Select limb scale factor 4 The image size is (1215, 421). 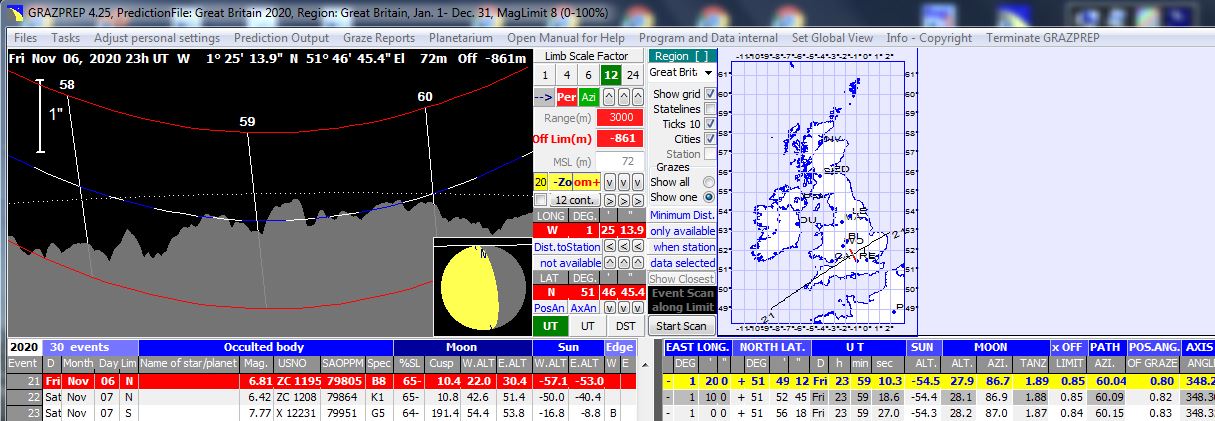pyautogui.click(x=564, y=75)
